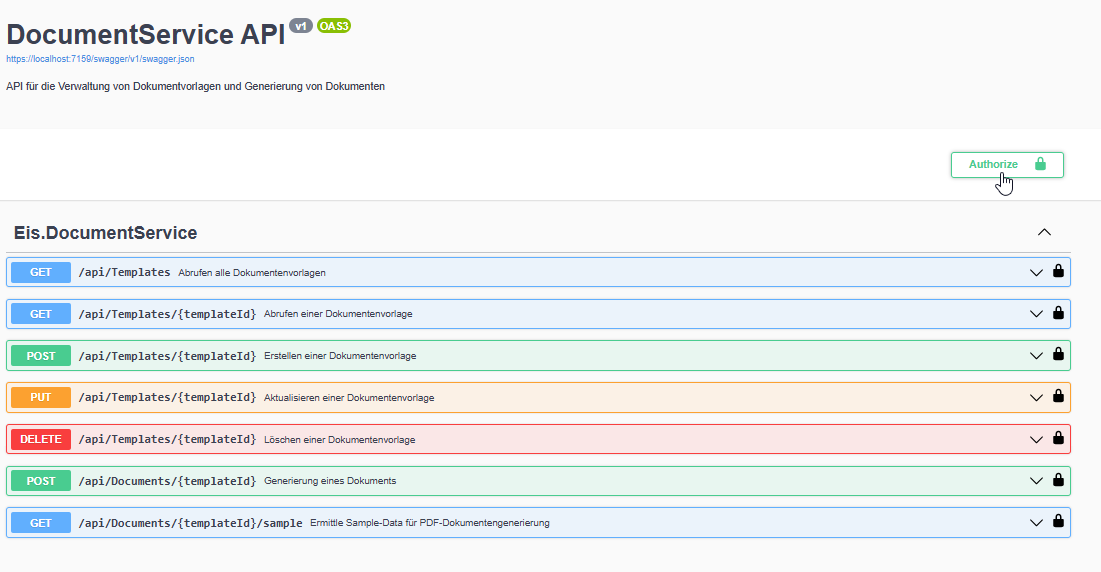The width and height of the screenshot is (1101, 572).
Task: Click 'Abrufen alle Dokumentenvorlagen' description
Action: [251, 272]
